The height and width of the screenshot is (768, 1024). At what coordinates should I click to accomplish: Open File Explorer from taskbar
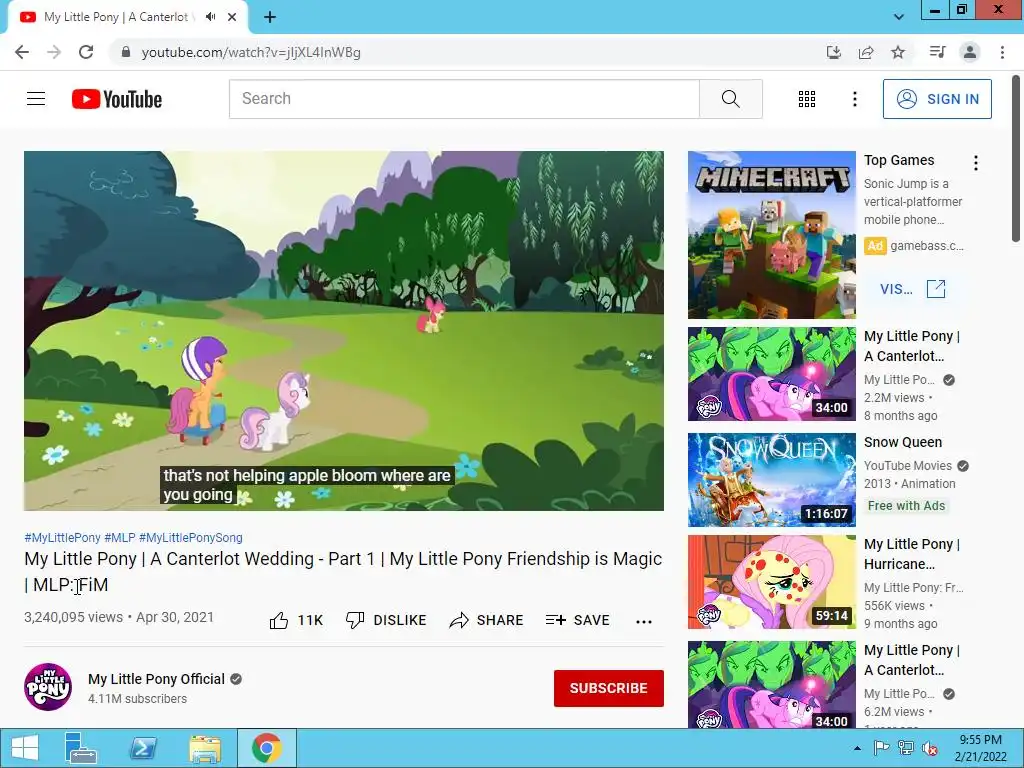[204, 748]
